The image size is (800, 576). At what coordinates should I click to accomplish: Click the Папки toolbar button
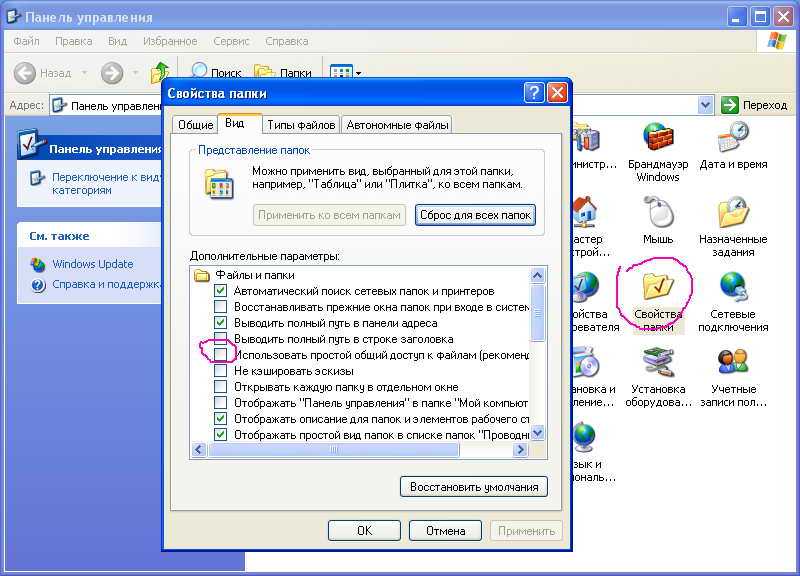(283, 73)
